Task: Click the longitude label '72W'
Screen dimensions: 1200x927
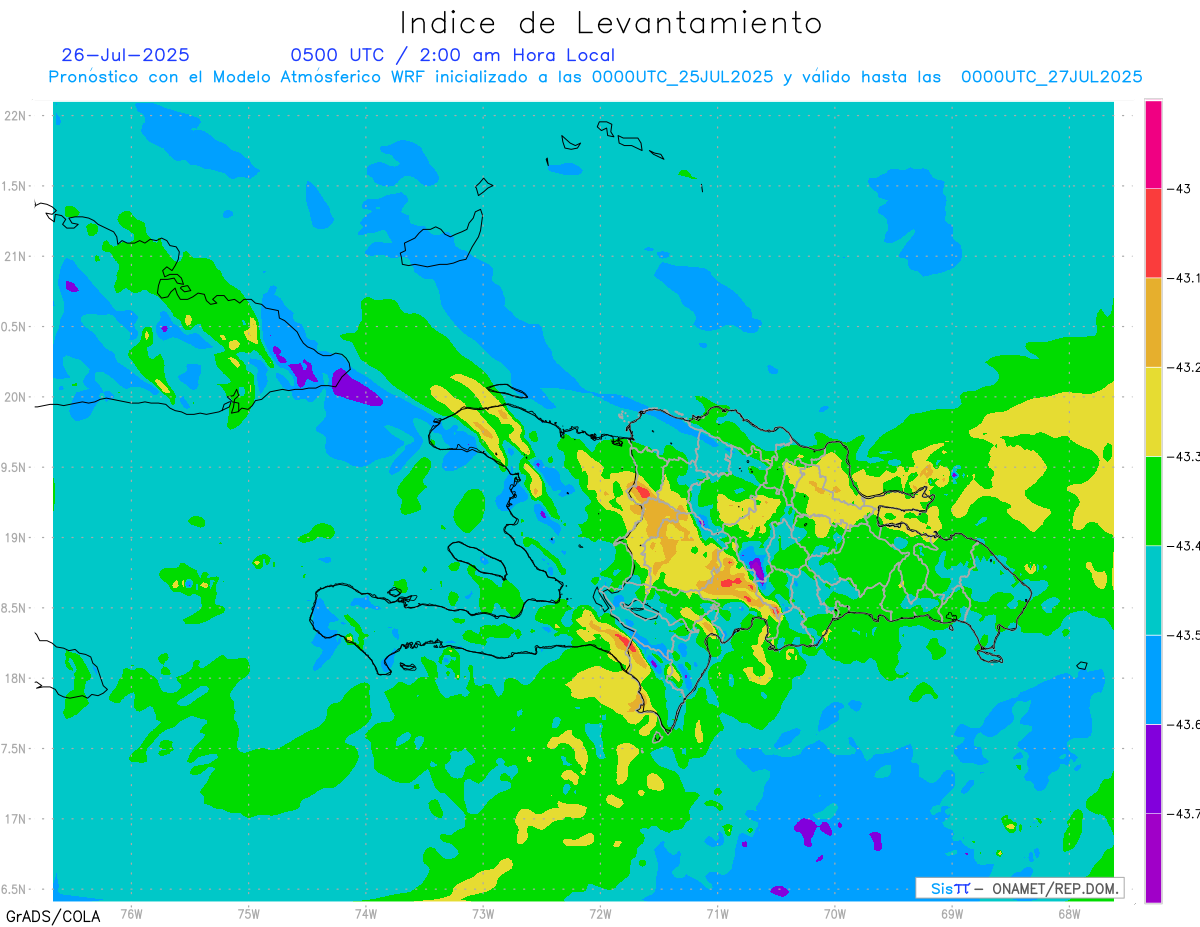Action: [600, 913]
